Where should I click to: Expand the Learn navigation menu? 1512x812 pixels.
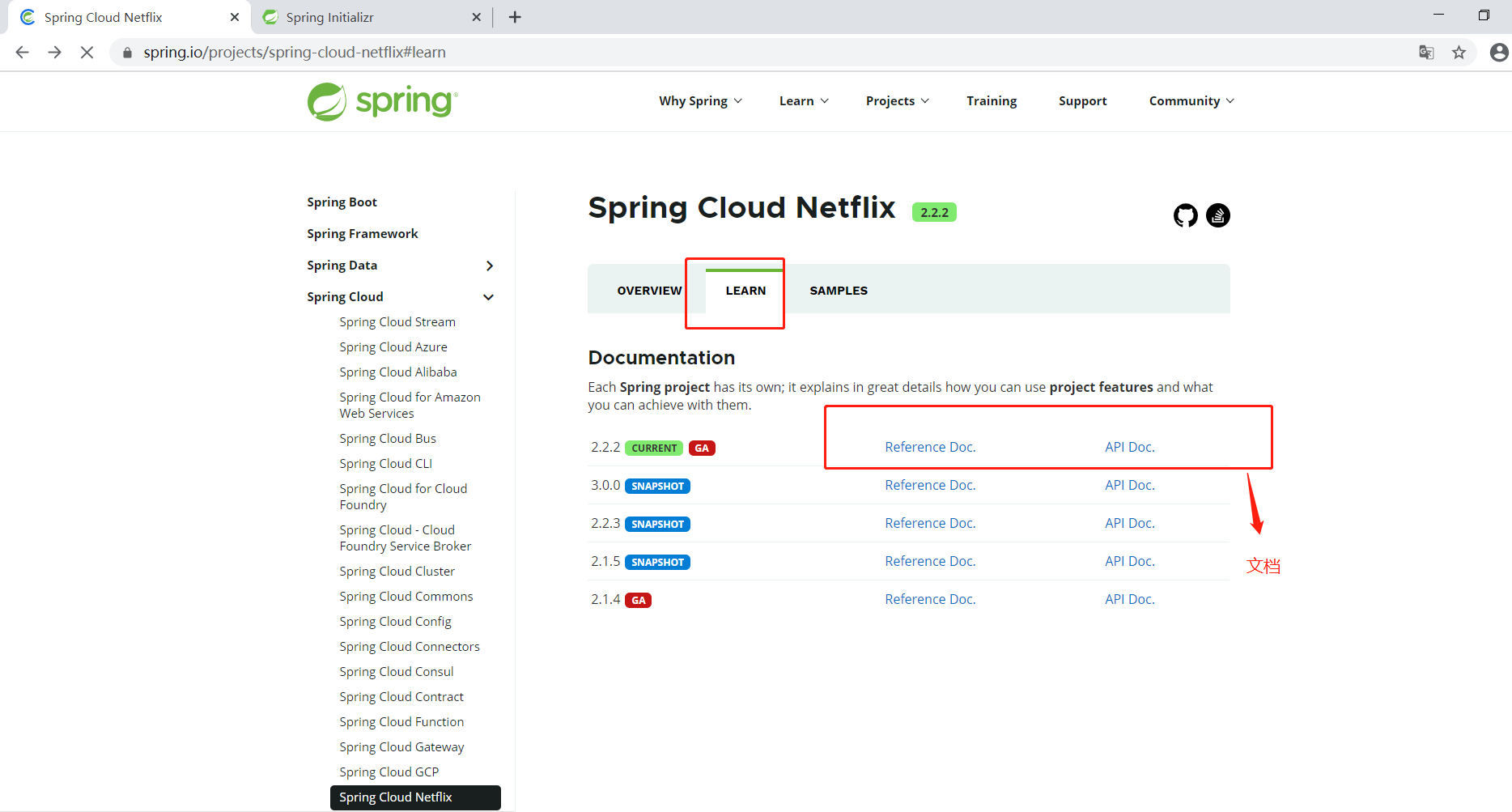pyautogui.click(x=804, y=101)
